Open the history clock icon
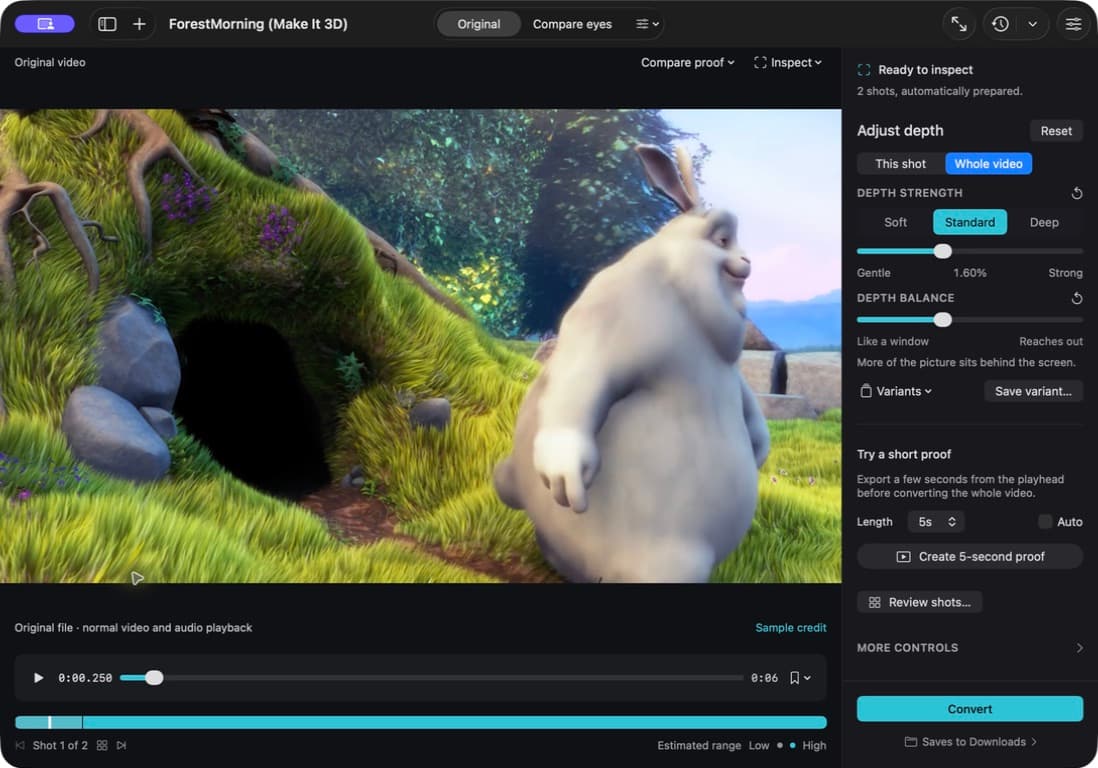This screenshot has height=768, width=1098. (x=1001, y=24)
